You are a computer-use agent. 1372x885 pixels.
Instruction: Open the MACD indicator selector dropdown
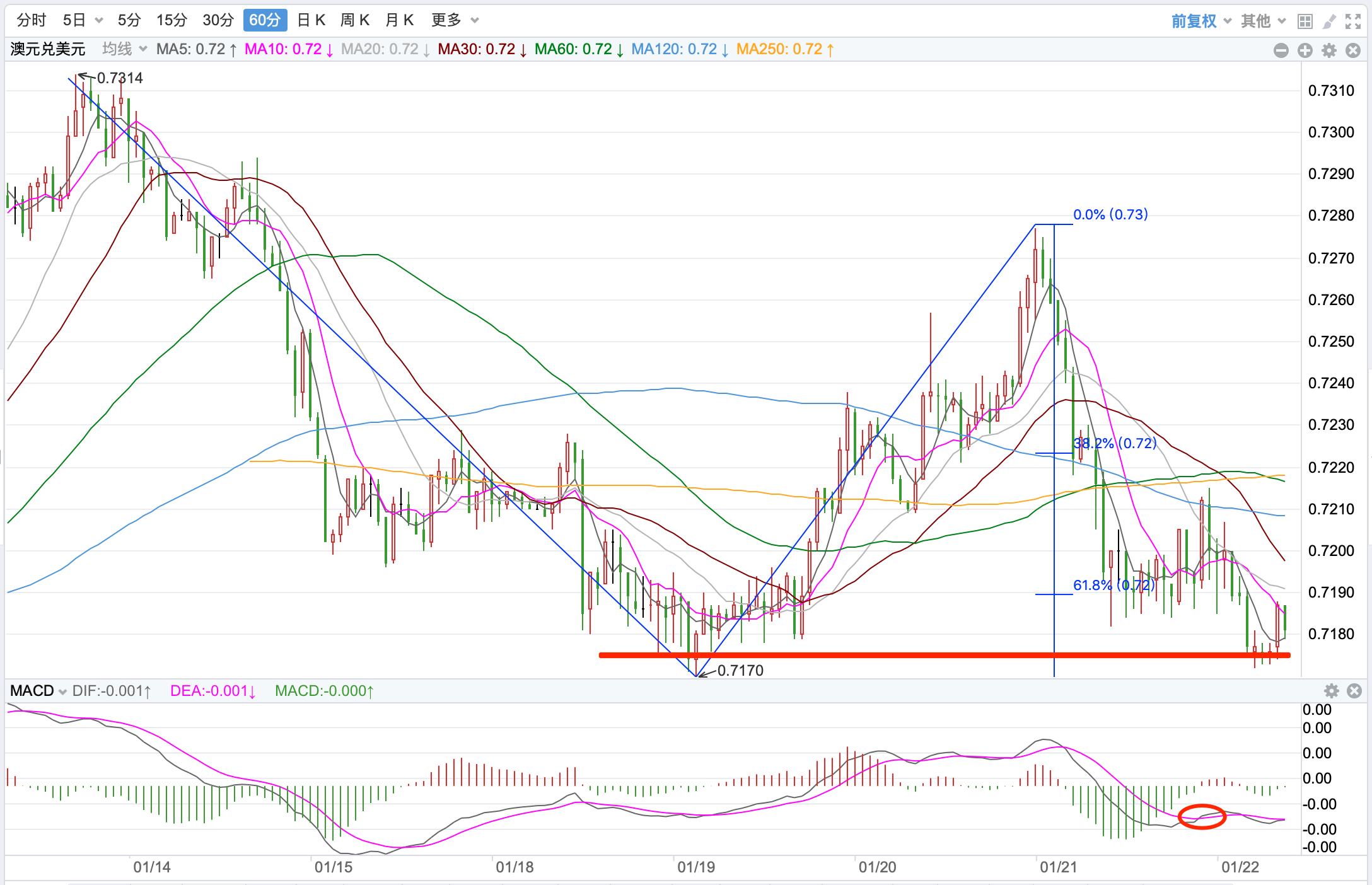pos(38,691)
